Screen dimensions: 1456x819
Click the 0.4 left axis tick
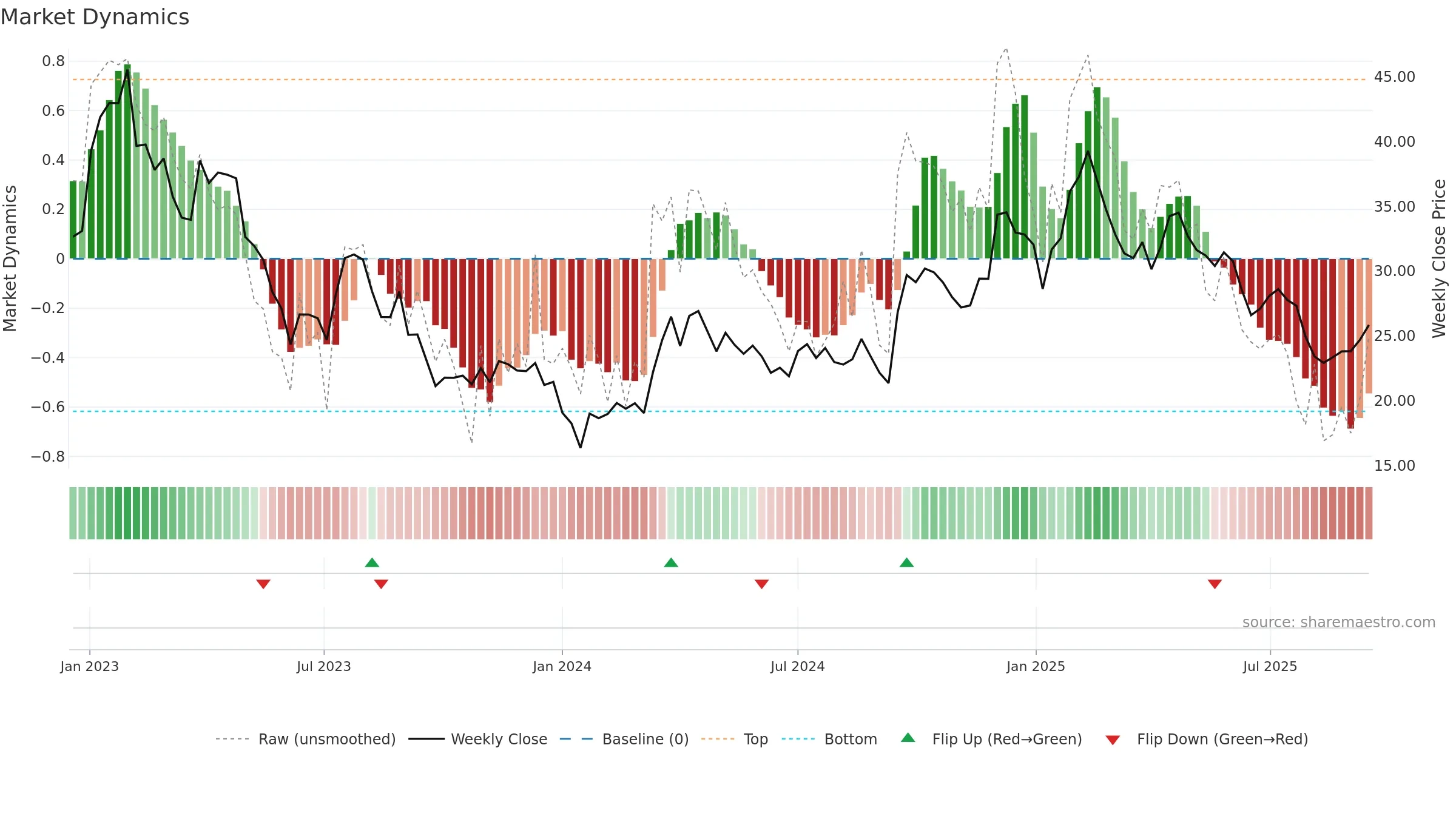click(53, 160)
